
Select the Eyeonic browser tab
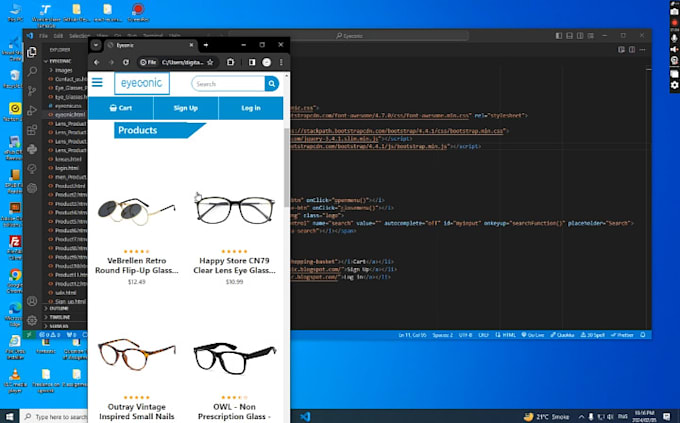[140, 45]
